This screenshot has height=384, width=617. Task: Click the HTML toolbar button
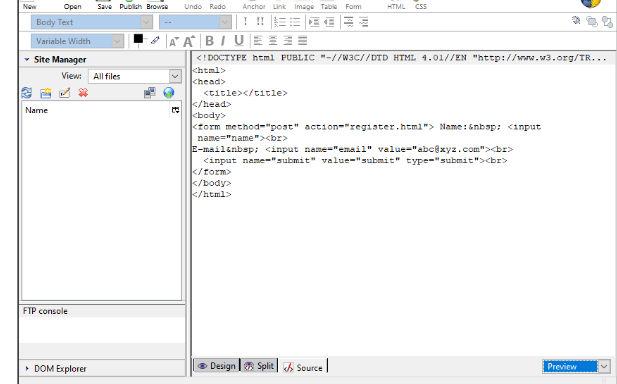coord(396,6)
